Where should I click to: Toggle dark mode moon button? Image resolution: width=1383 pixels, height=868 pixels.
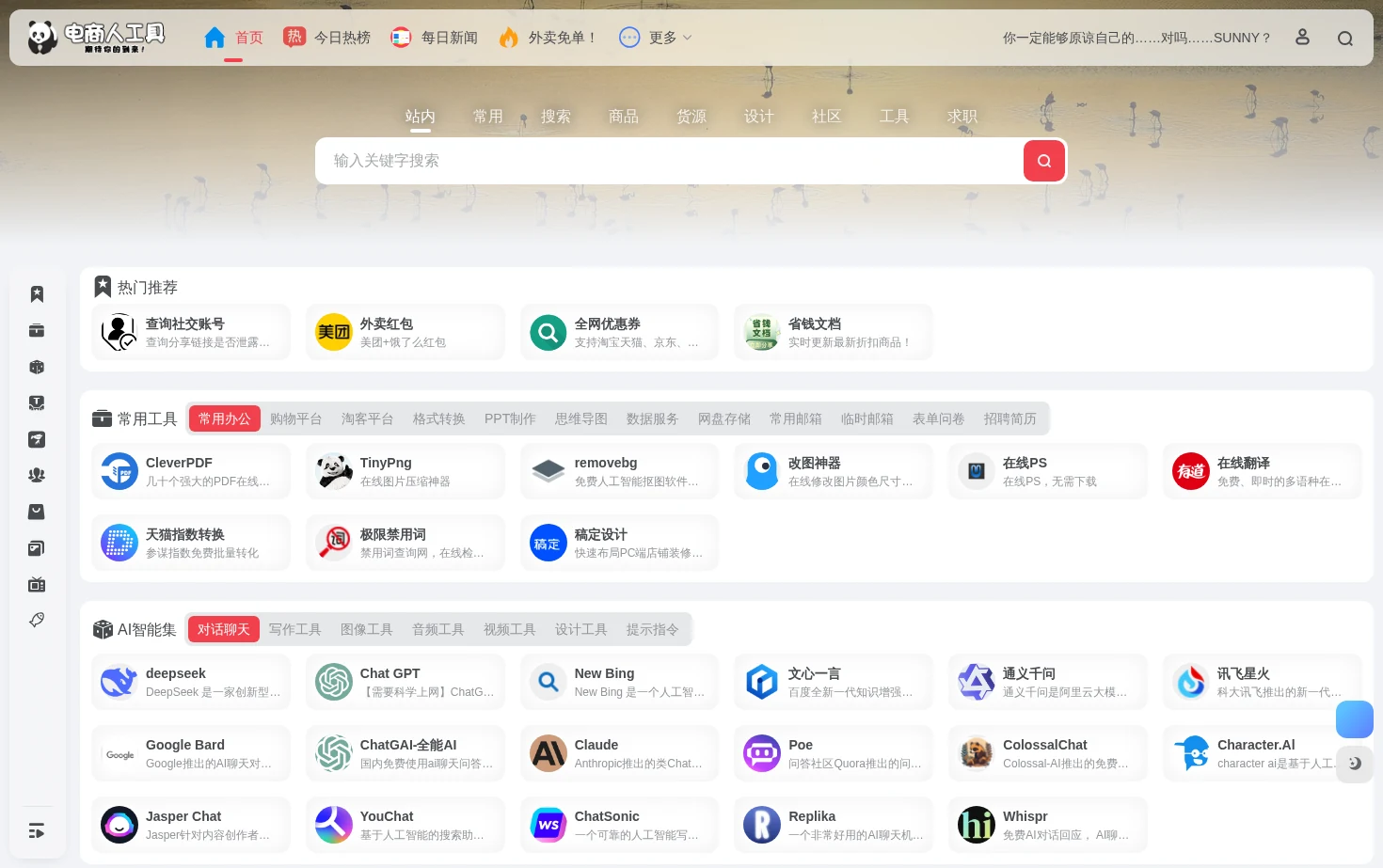(1355, 764)
